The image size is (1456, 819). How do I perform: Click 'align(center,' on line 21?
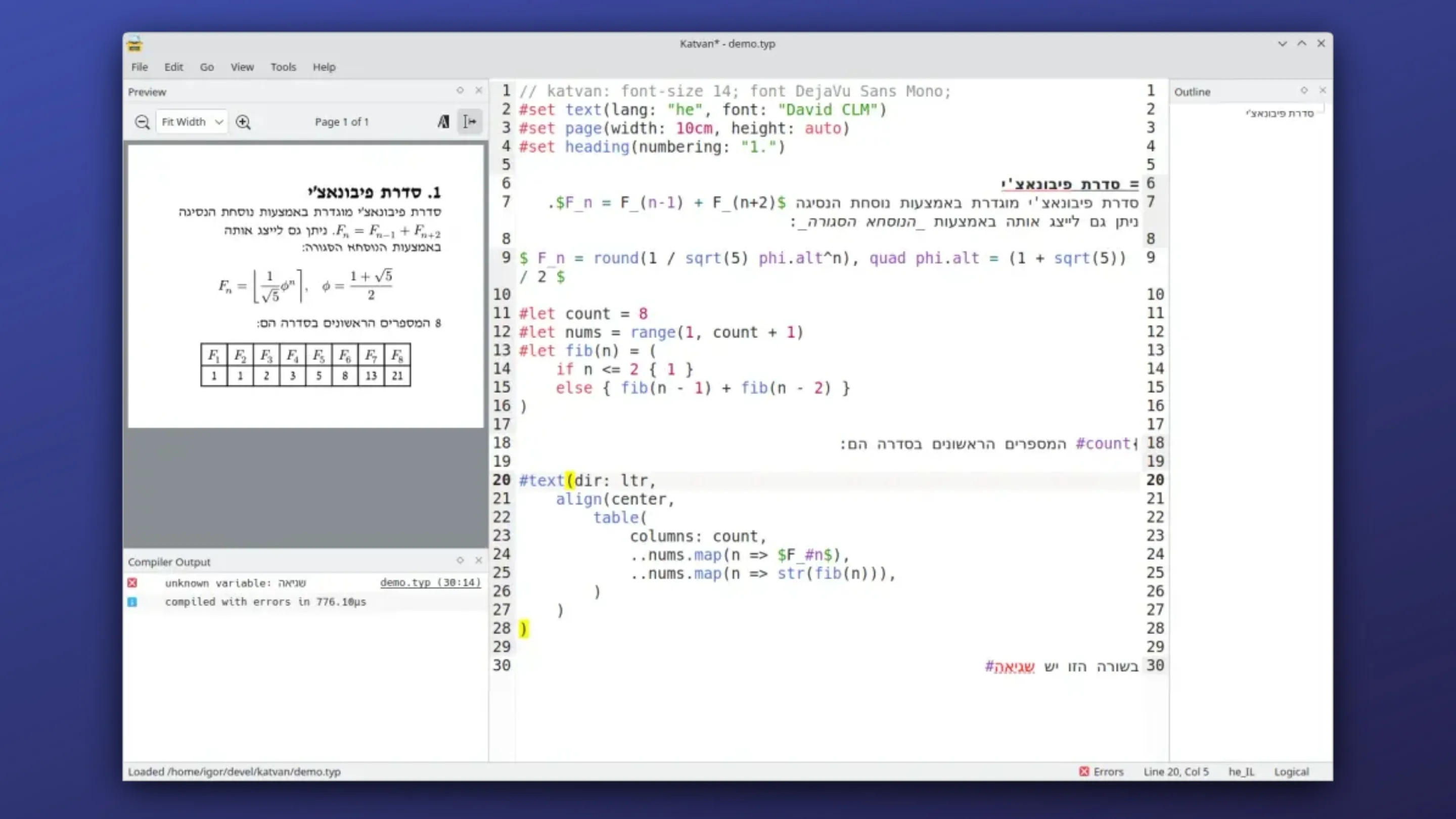click(615, 499)
